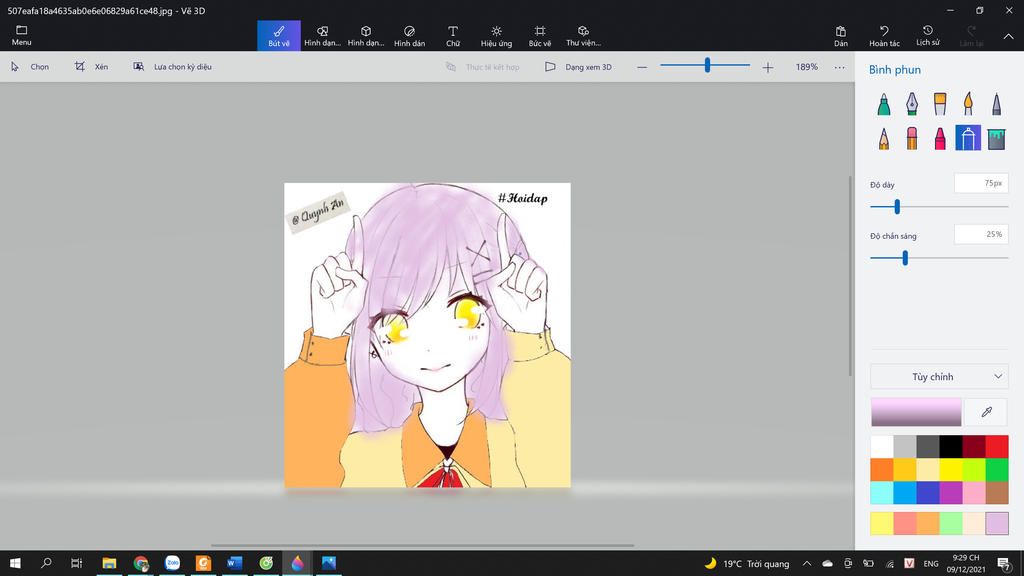This screenshot has height=576, width=1024.
Task: Open Zalo from the taskbar
Action: click(x=172, y=563)
